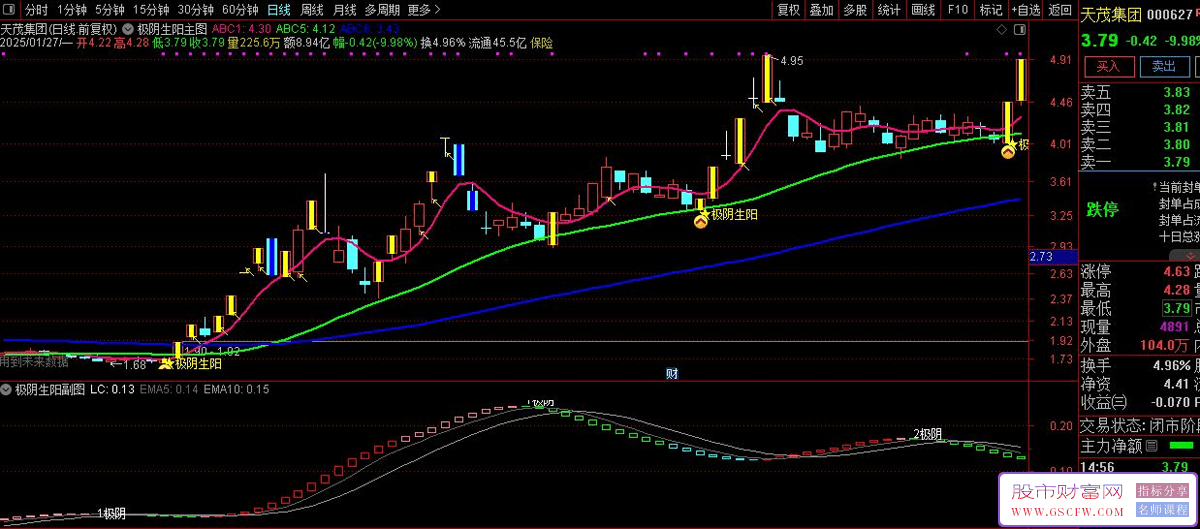Open 多周期 multi-period view
Image resolution: width=1200 pixels, height=529 pixels.
tap(382, 10)
